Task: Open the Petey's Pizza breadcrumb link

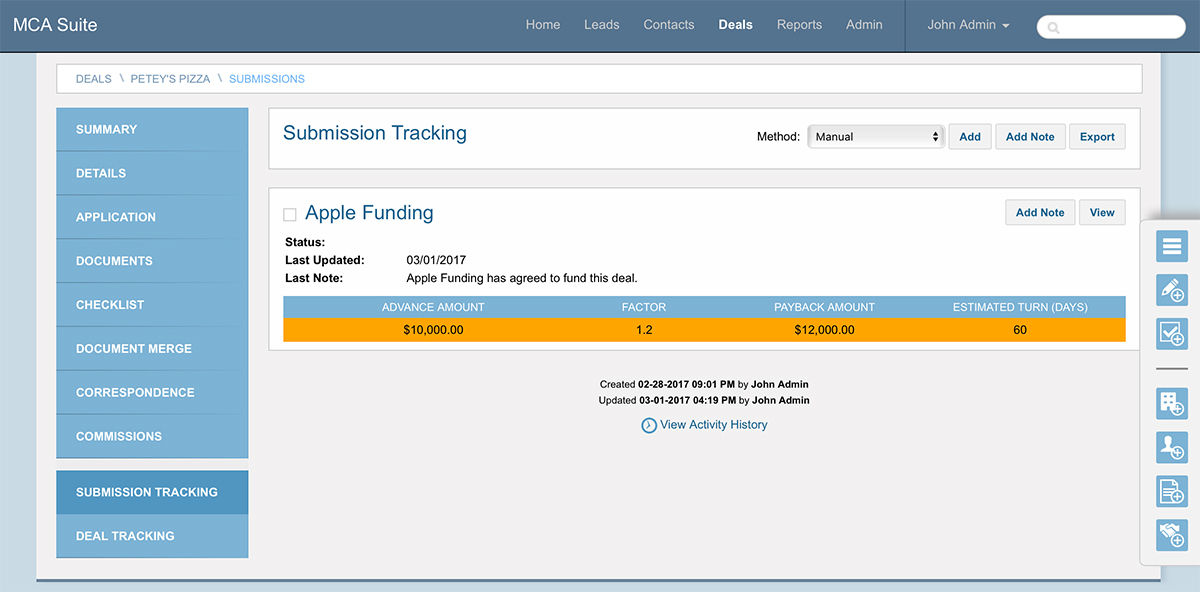Action: (171, 78)
